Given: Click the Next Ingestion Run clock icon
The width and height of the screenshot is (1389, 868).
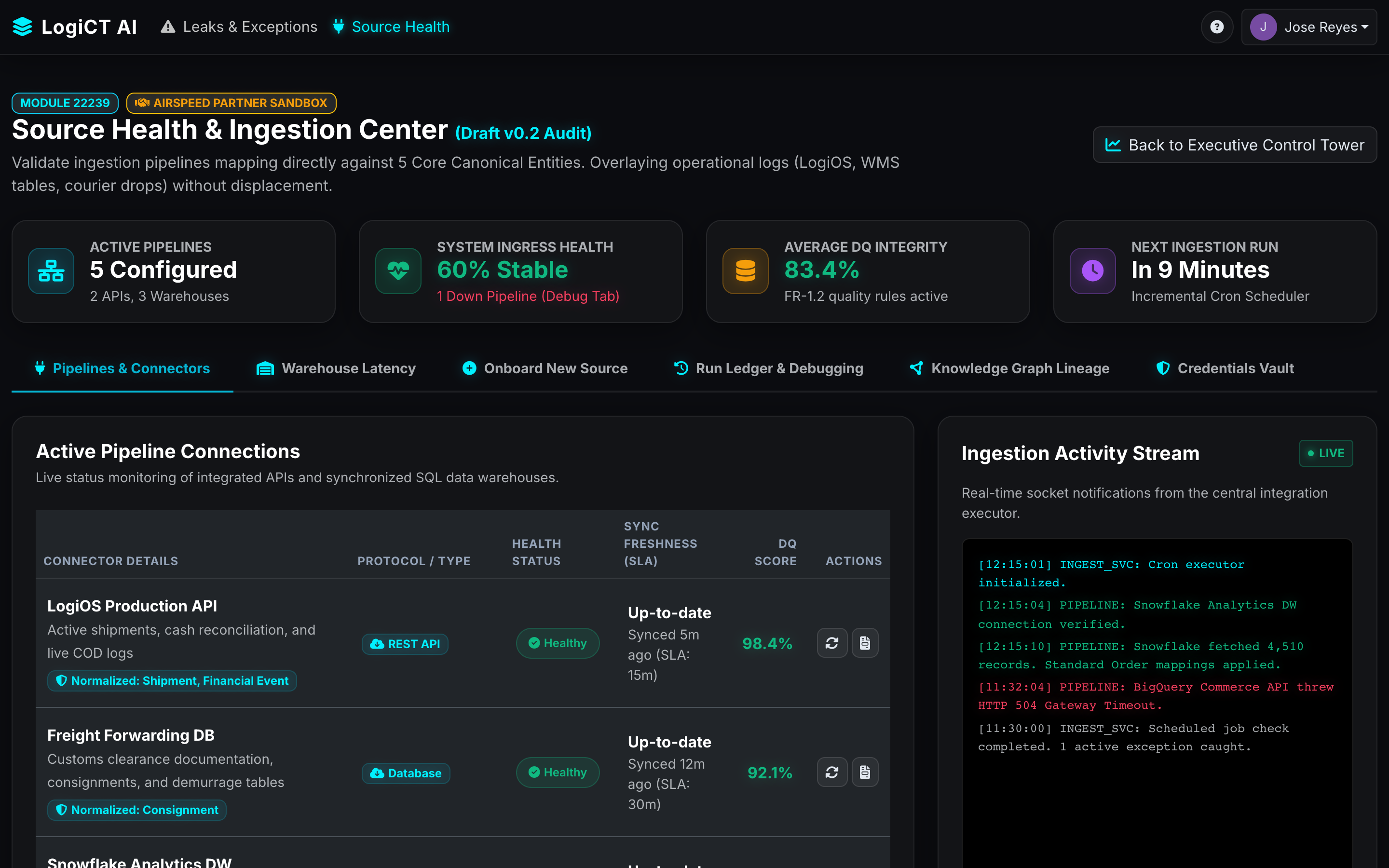Looking at the screenshot, I should click(1093, 271).
